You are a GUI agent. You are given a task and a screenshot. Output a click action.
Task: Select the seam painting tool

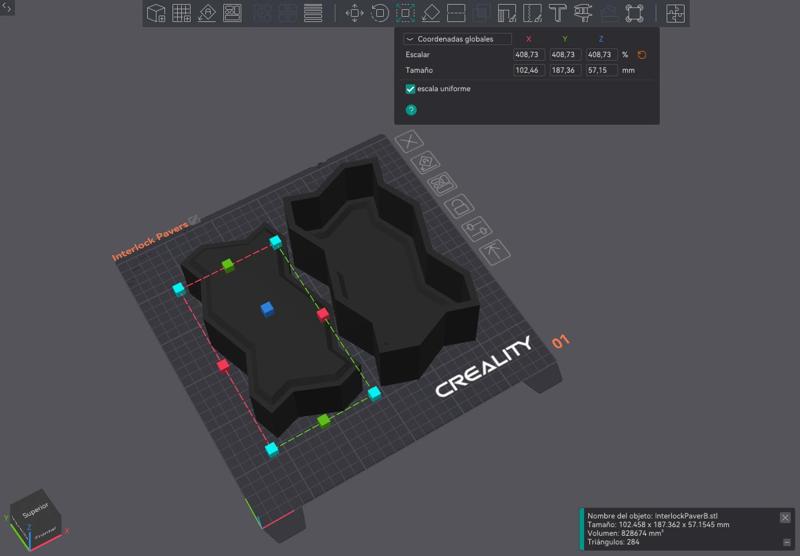532,13
